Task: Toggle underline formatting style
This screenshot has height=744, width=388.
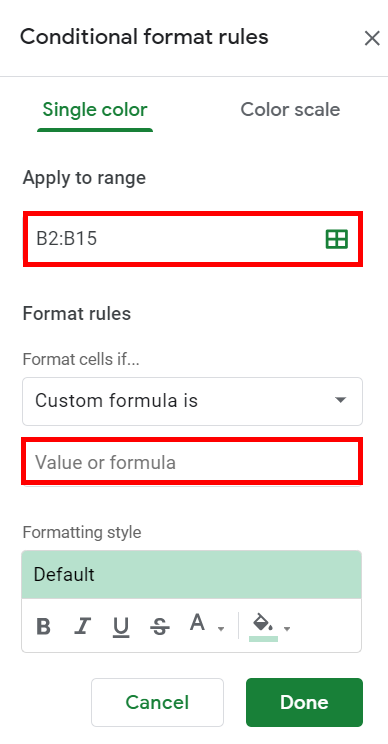Action: point(121,627)
